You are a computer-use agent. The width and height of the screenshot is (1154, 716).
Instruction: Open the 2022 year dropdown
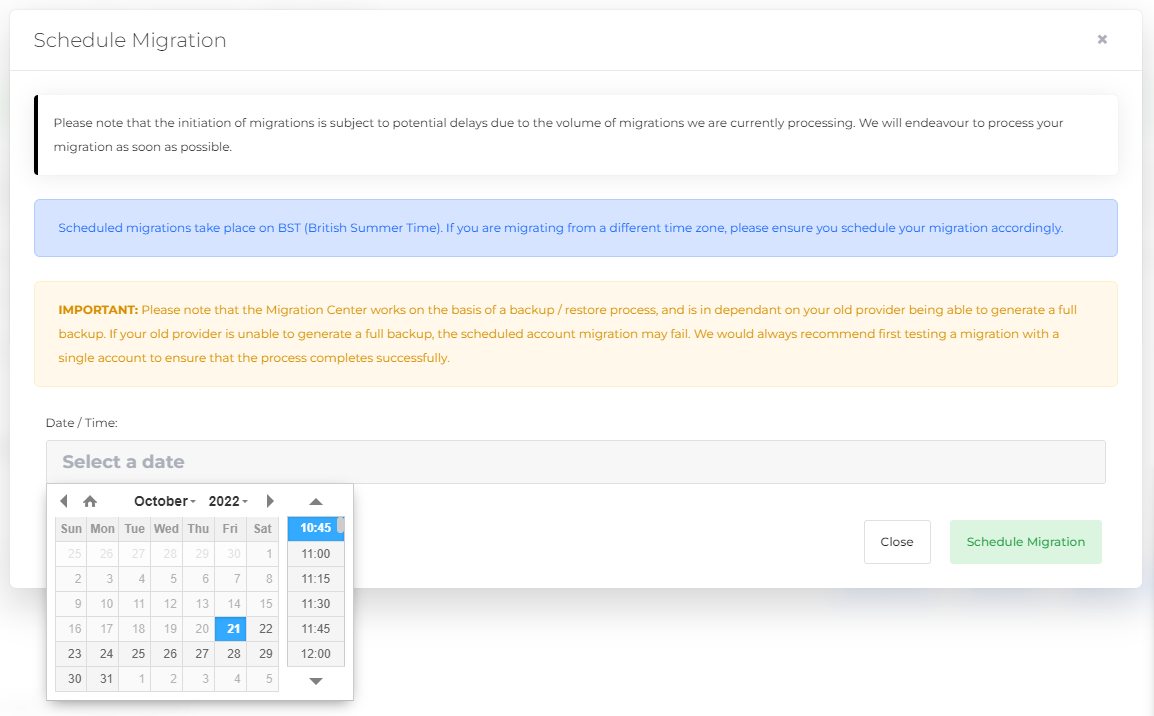pyautogui.click(x=227, y=501)
